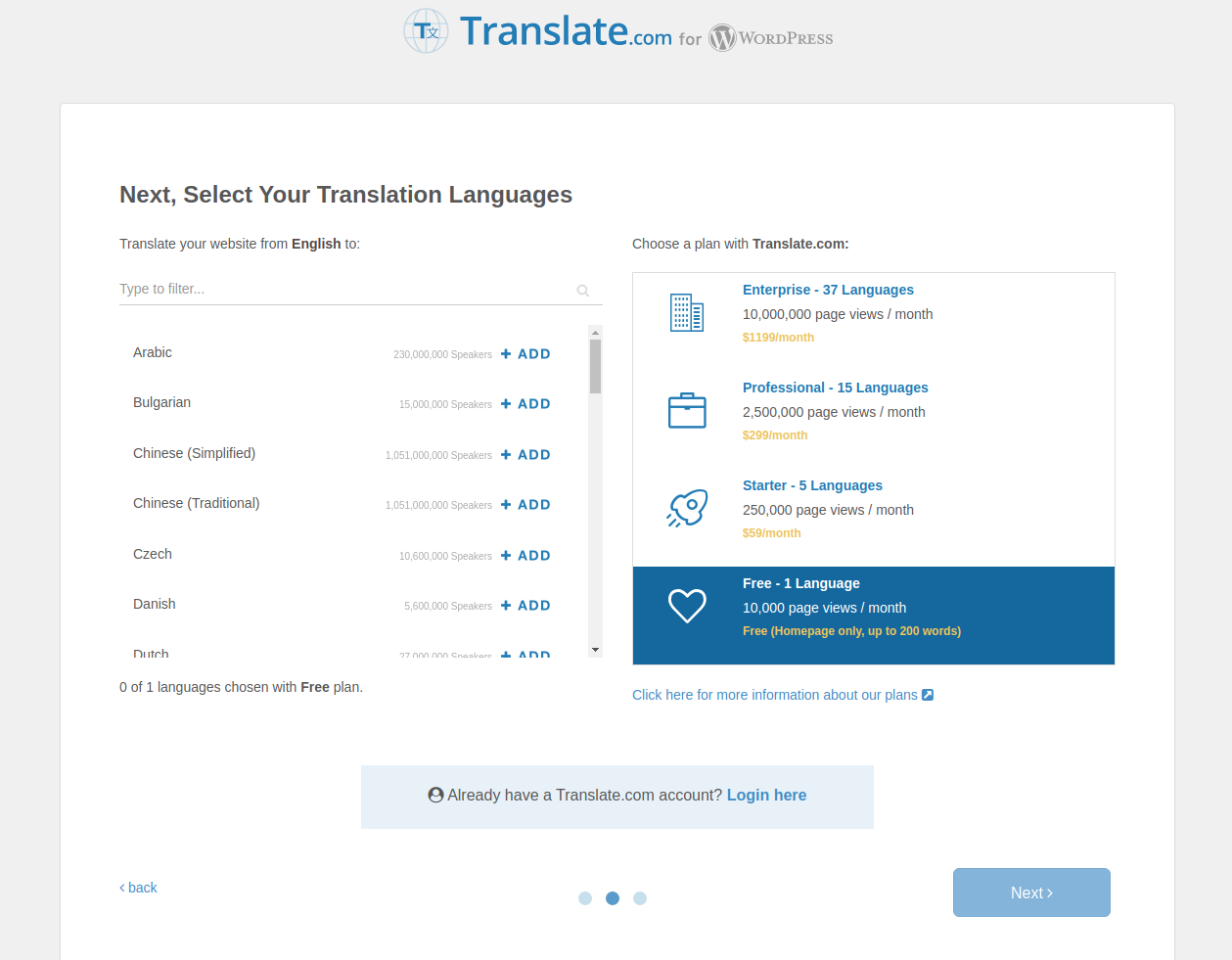Click the Next button
The width and height of the screenshot is (1232, 960).
[1031, 892]
